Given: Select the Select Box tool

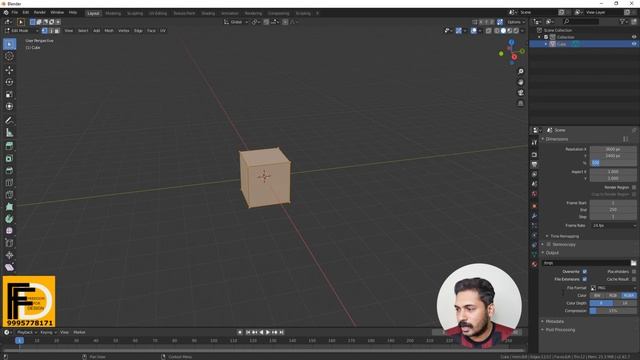Looking at the screenshot, I should pos(9,44).
